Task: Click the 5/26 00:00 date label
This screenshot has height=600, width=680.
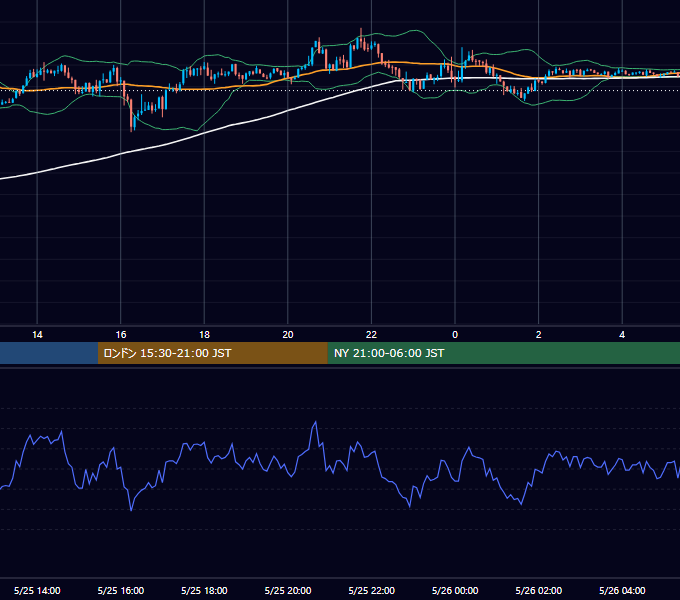Action: (x=455, y=590)
